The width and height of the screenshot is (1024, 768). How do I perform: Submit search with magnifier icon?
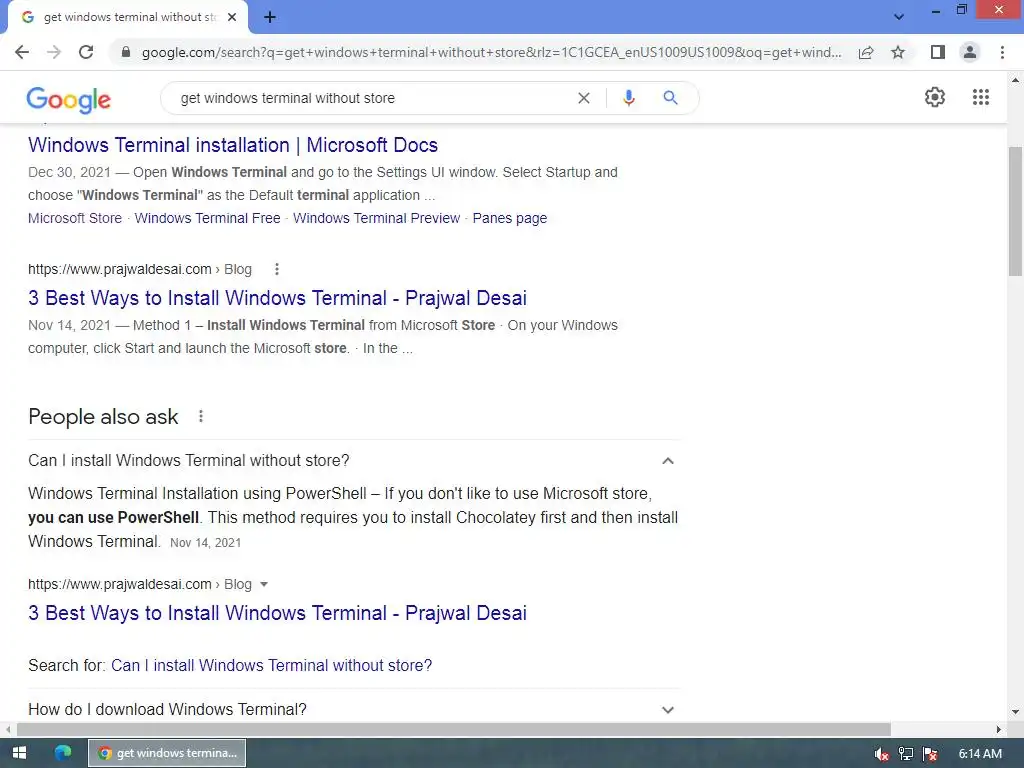[x=670, y=98]
